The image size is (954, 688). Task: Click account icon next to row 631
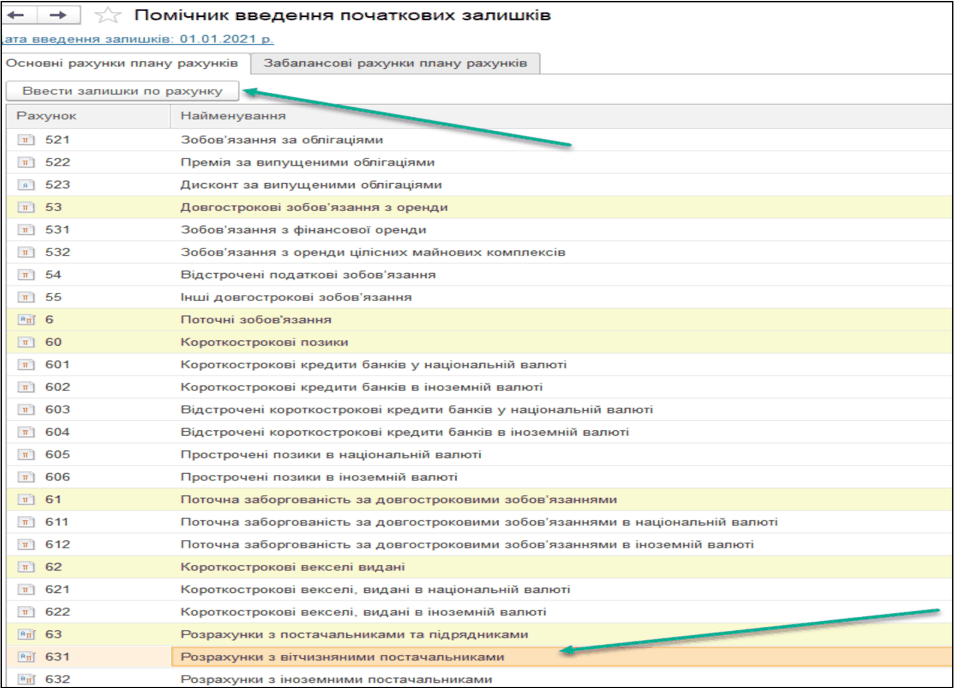click(x=27, y=657)
